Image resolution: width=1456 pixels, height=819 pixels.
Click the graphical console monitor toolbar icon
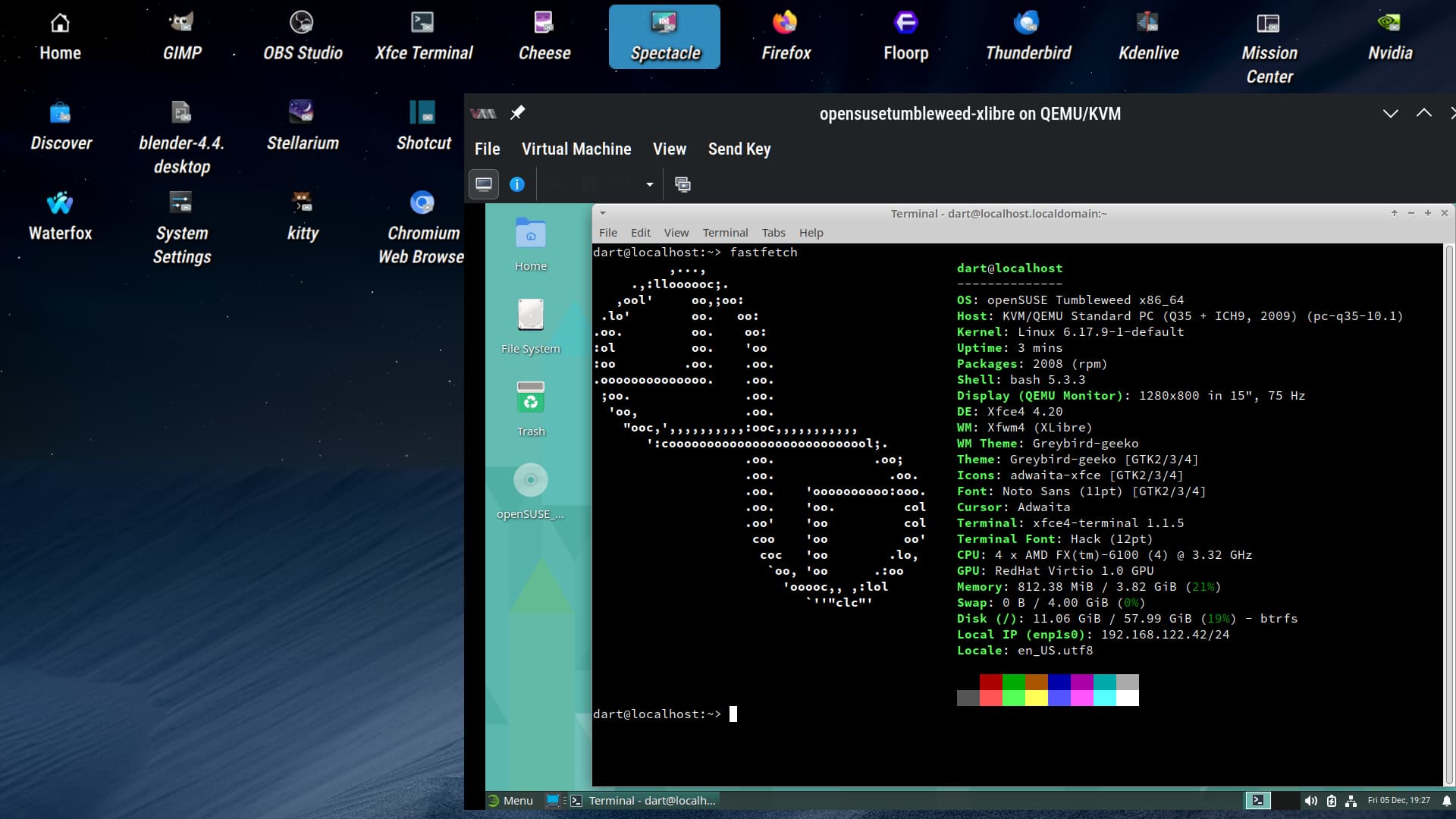[x=483, y=184]
